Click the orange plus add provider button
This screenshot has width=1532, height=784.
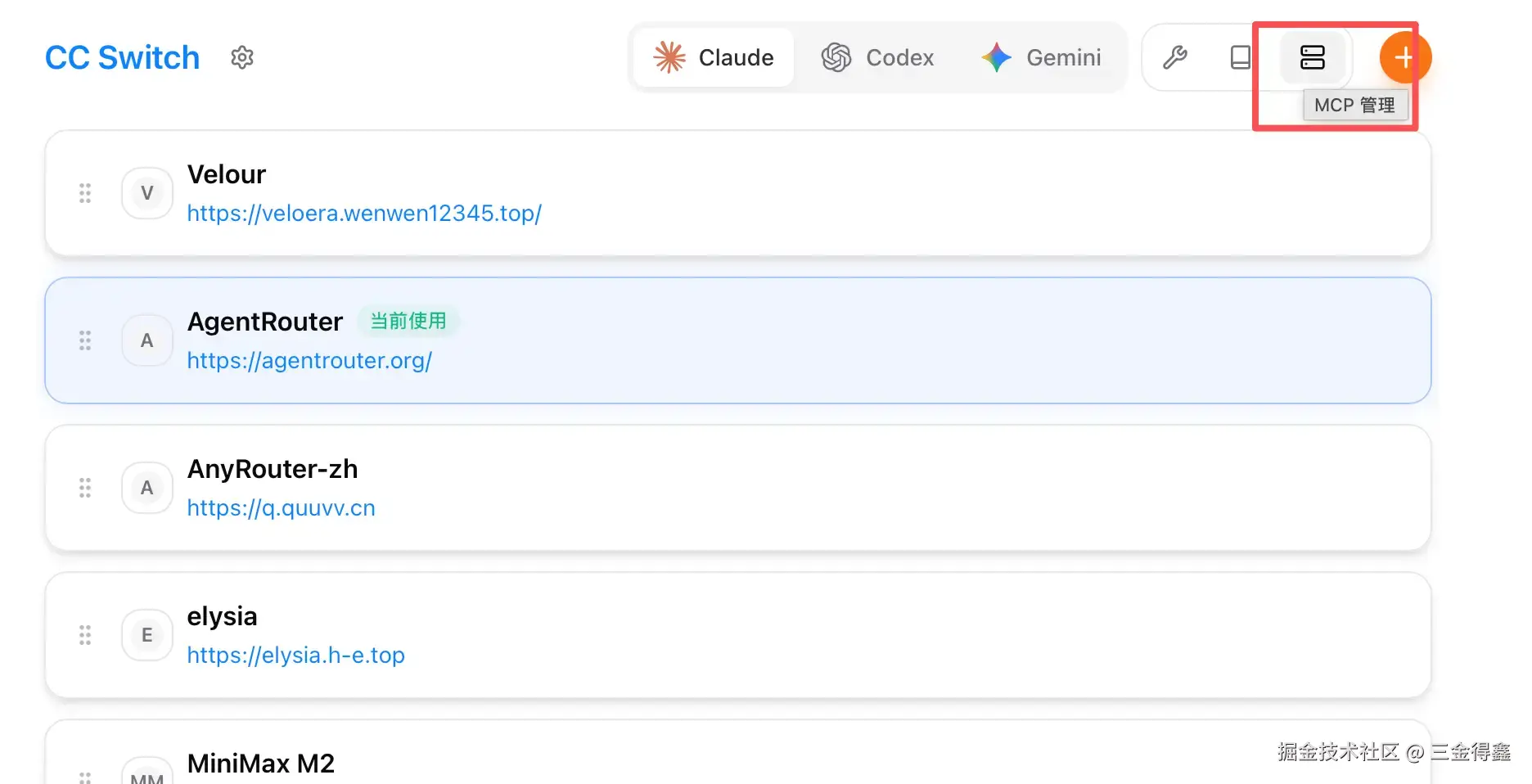click(x=1404, y=57)
